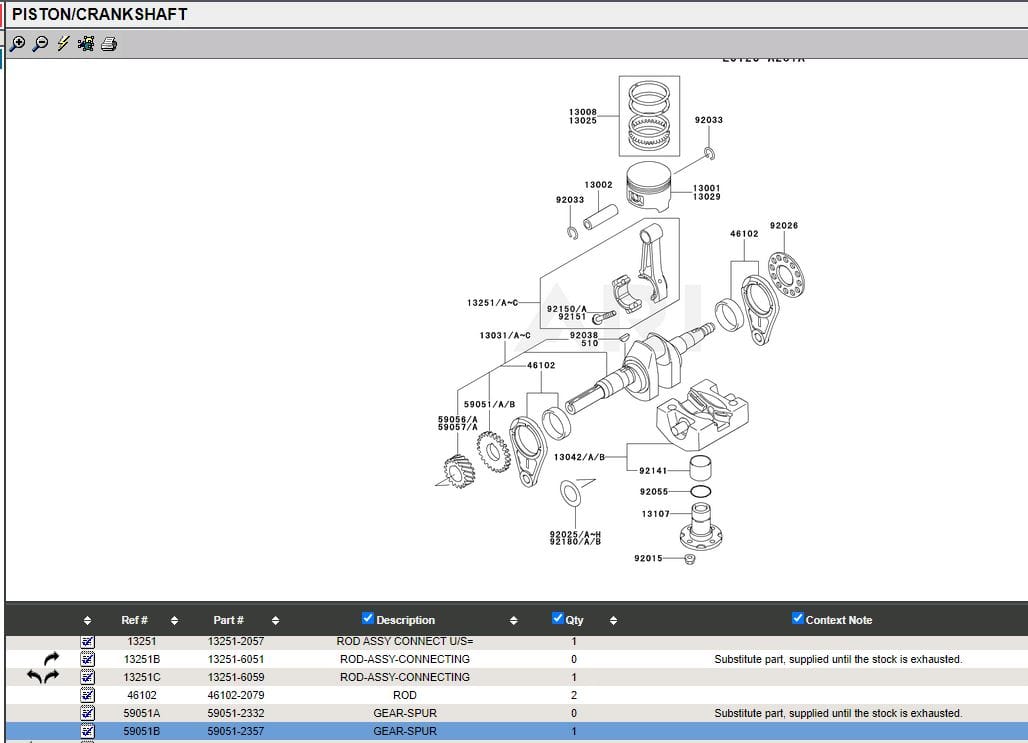
Task: Select the 59051-2357 GEAR-SPUR row
Action: (404, 731)
